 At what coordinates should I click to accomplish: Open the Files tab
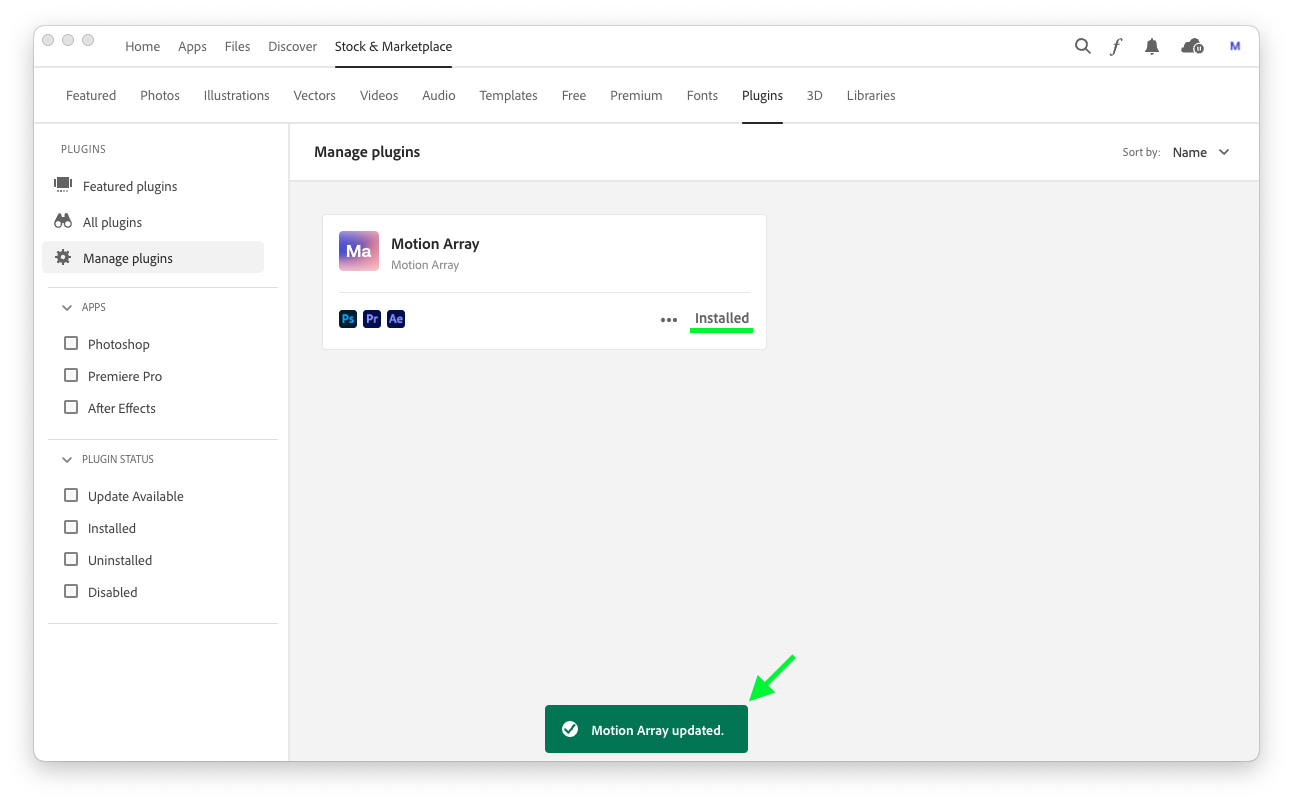[x=237, y=46]
